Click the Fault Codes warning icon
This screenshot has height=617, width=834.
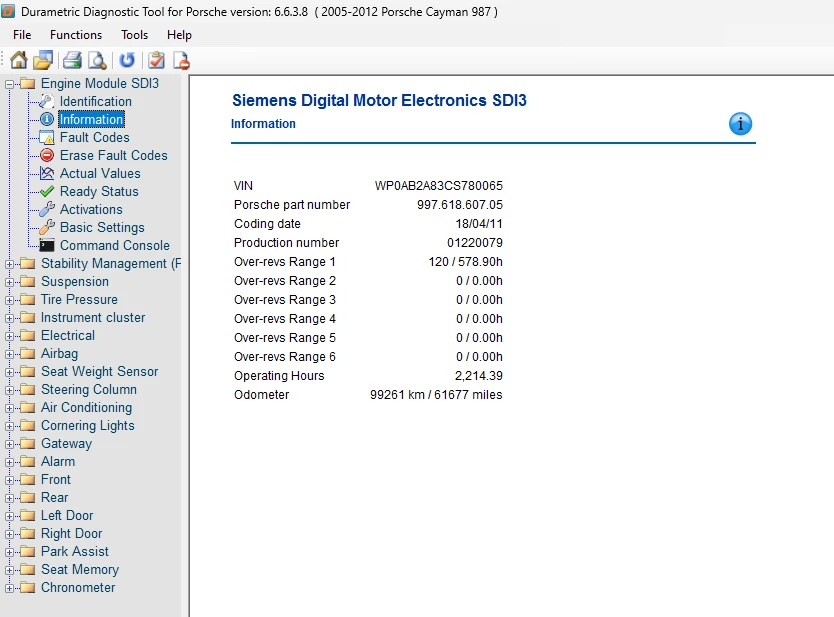pos(47,137)
